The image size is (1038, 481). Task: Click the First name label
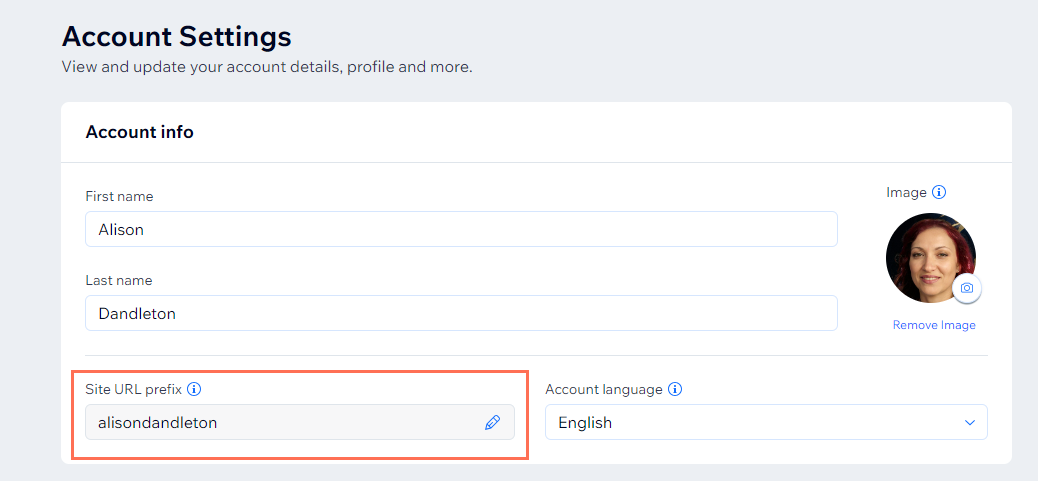pyautogui.click(x=119, y=196)
